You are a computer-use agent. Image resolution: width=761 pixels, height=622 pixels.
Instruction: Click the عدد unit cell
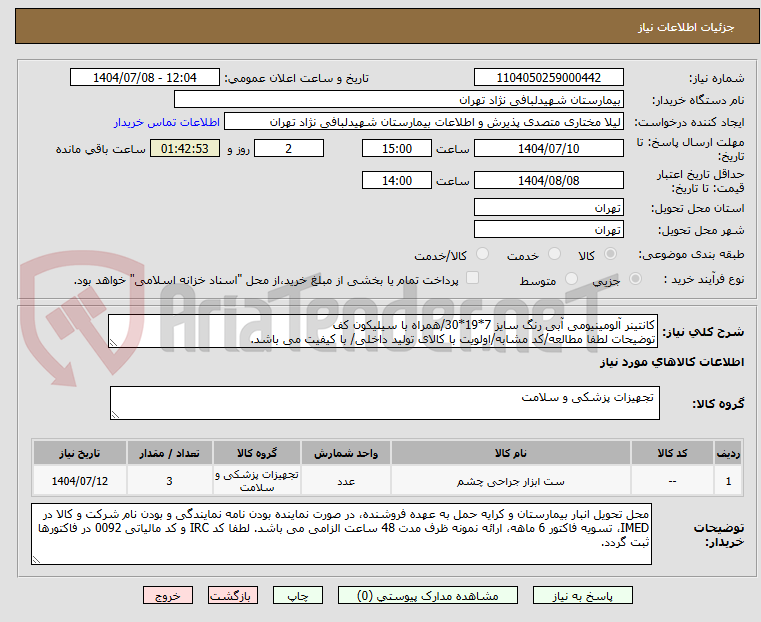tap(346, 481)
